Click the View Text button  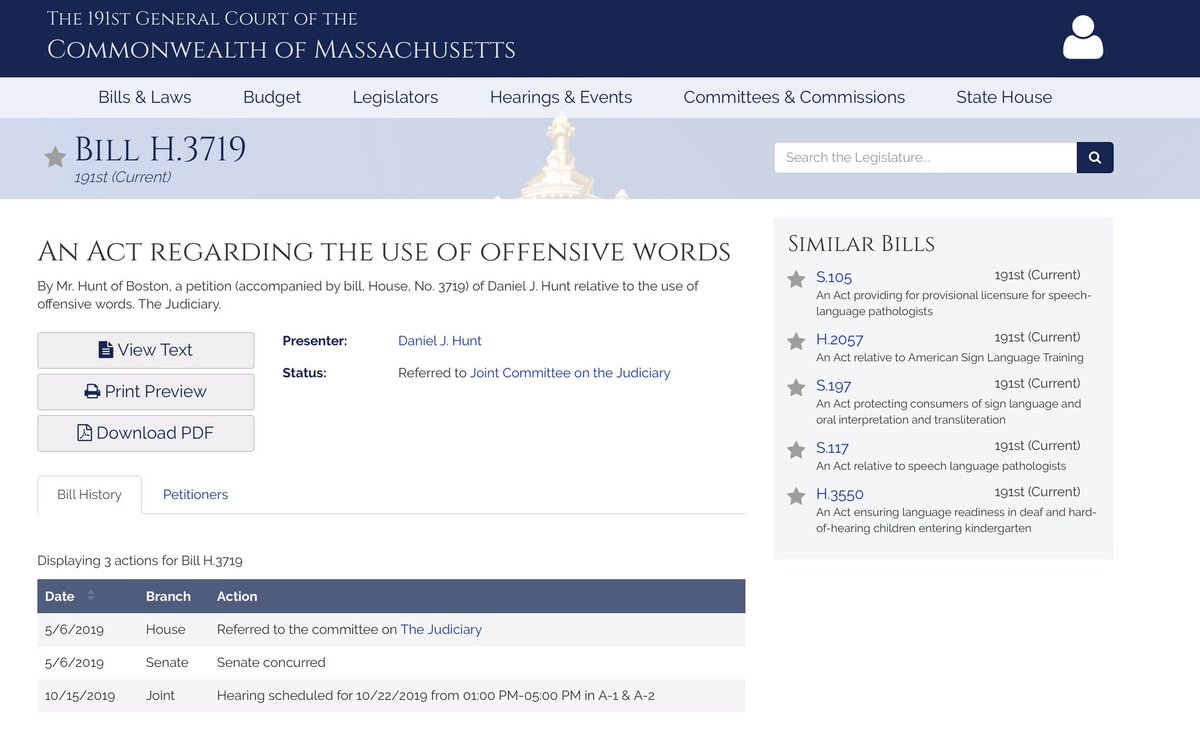[x=146, y=350]
